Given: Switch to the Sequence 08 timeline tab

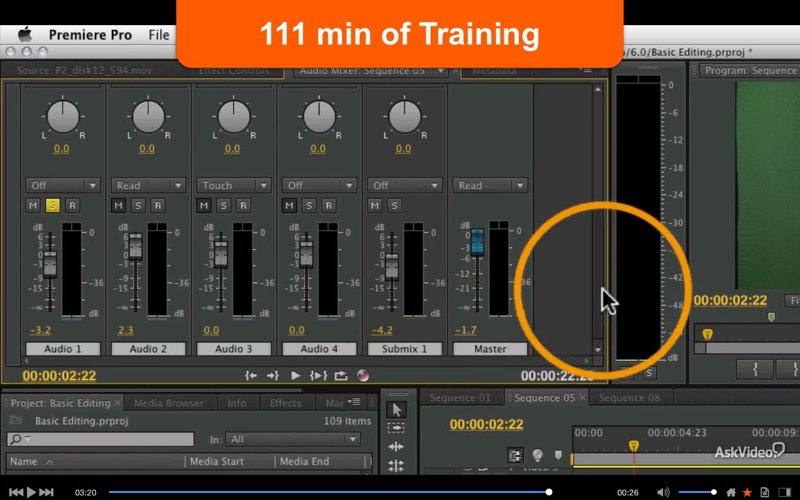Looking at the screenshot, I should pos(629,398).
